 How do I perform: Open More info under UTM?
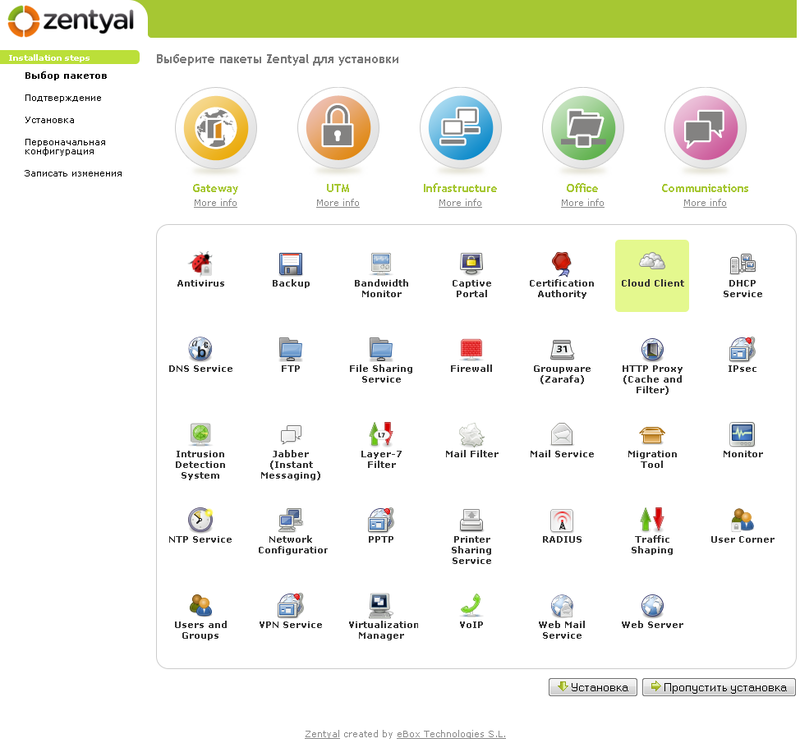338,203
